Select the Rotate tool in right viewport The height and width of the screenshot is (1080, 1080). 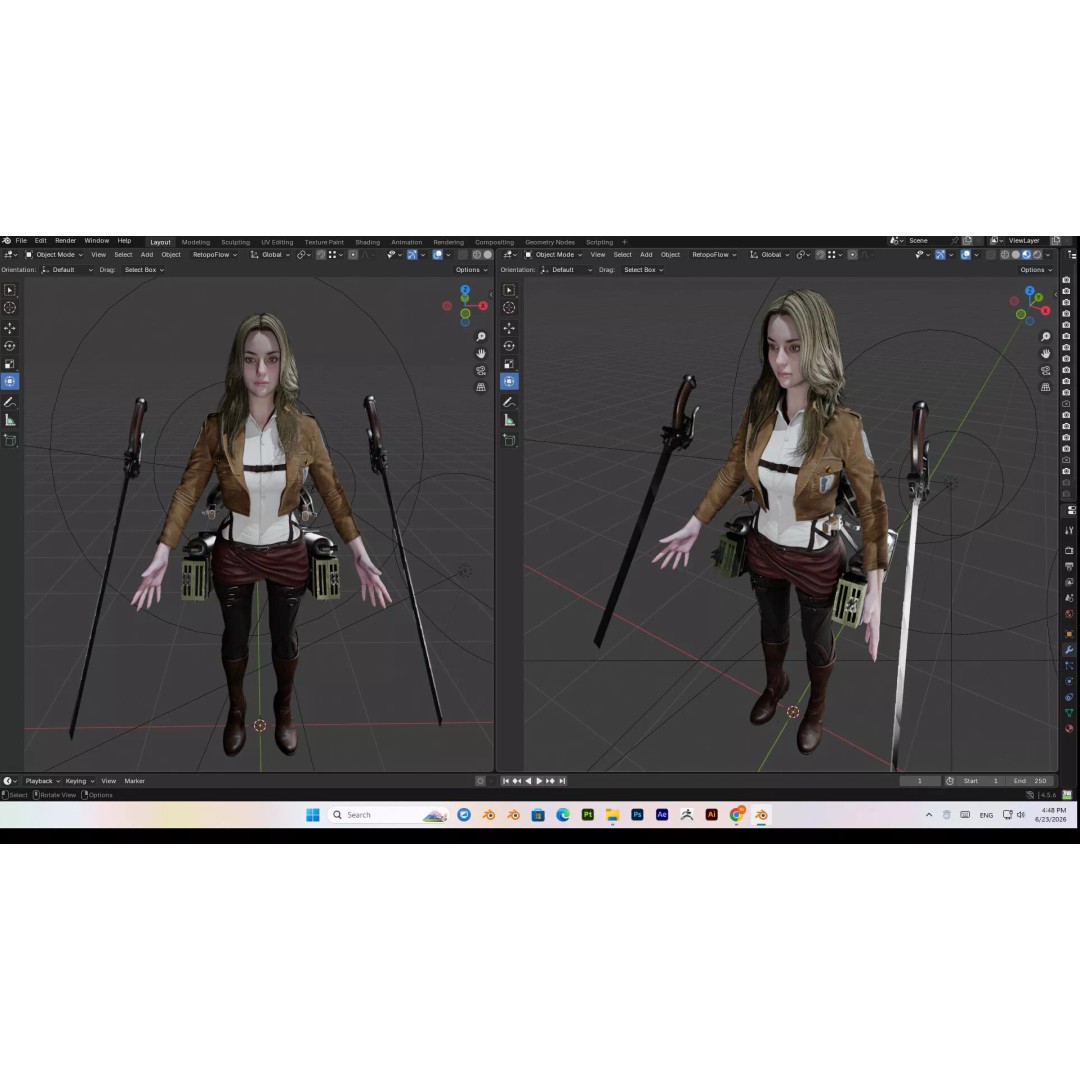click(x=510, y=346)
